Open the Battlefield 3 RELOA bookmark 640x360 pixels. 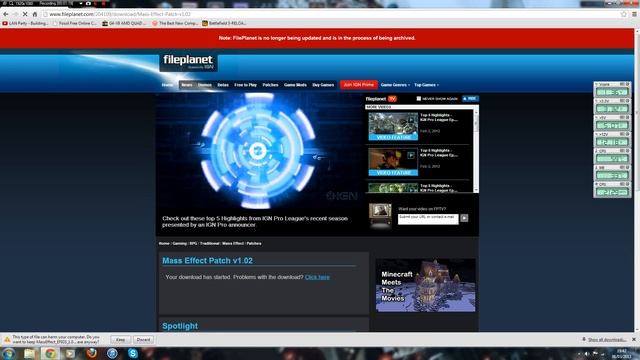(x=224, y=23)
